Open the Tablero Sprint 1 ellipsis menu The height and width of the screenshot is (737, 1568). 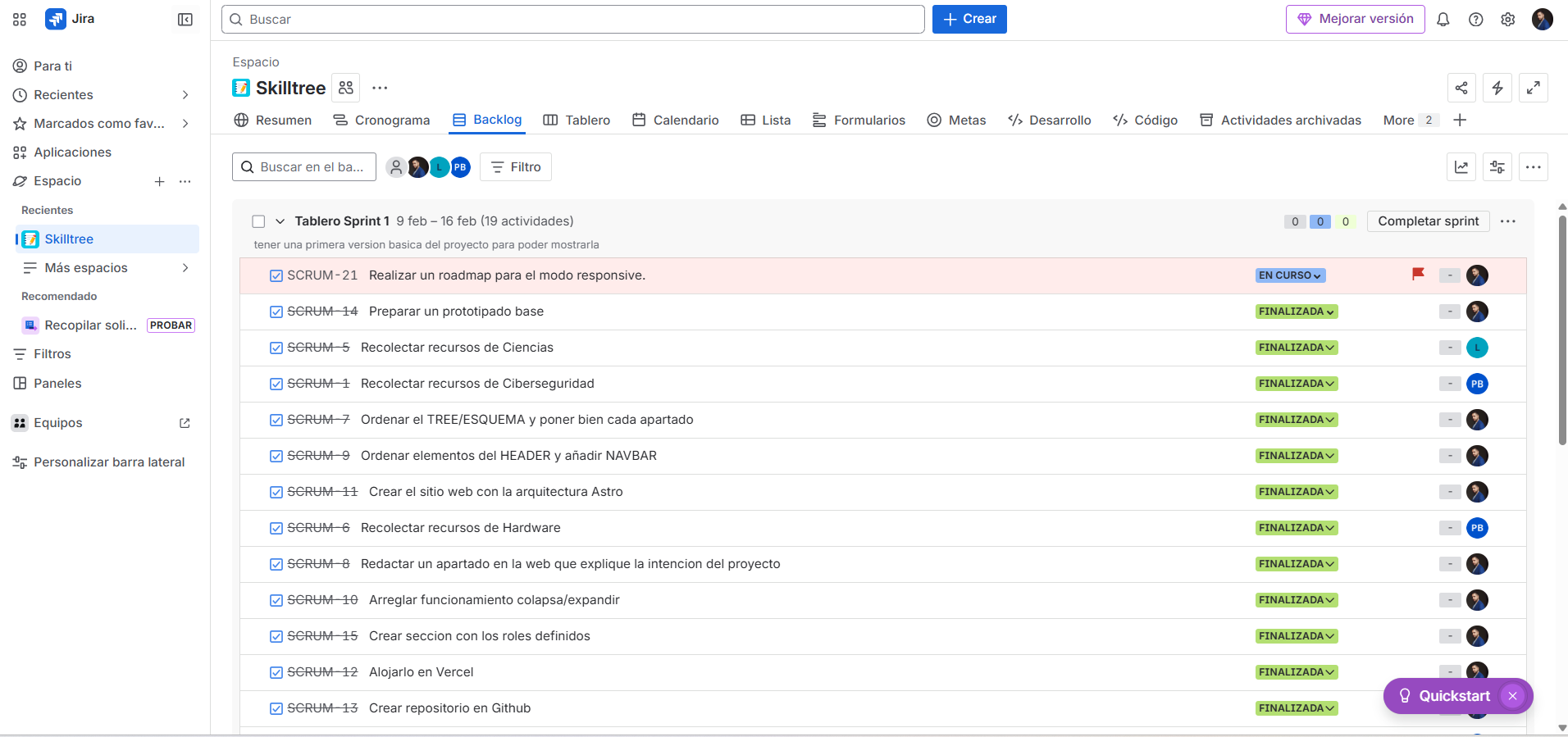1508,221
